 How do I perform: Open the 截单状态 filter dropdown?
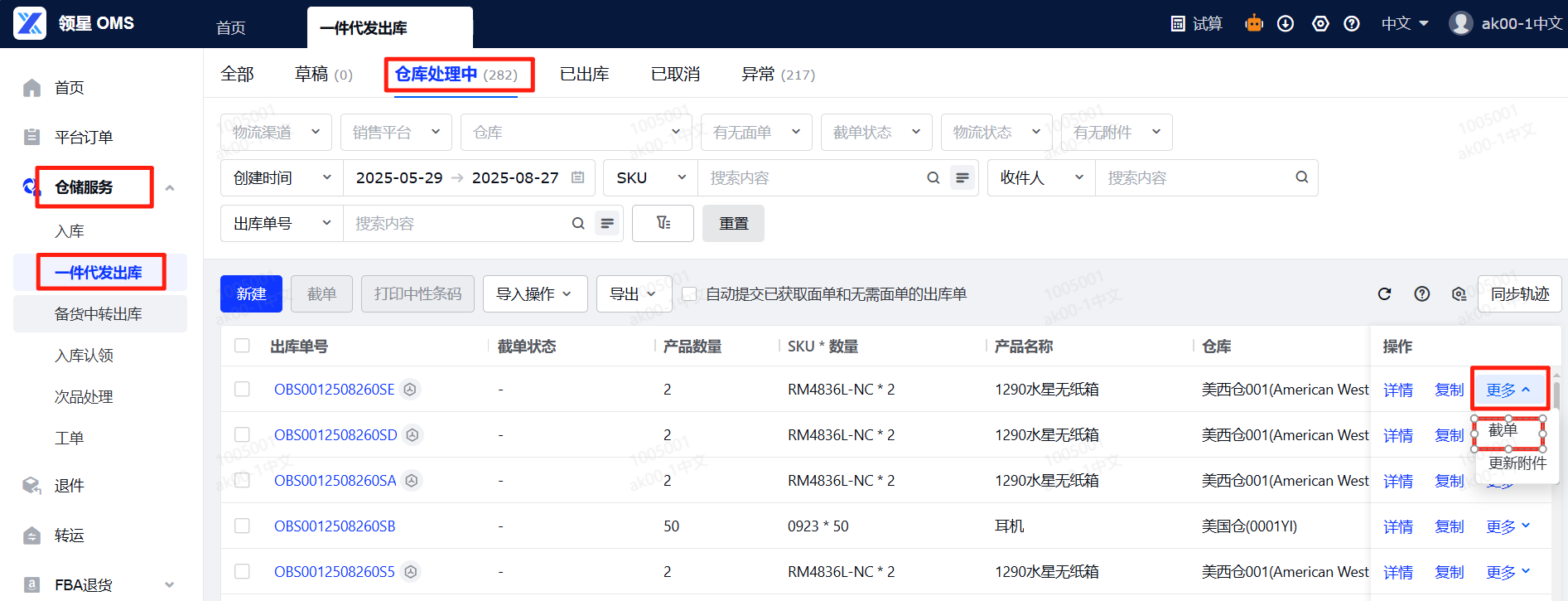point(876,132)
